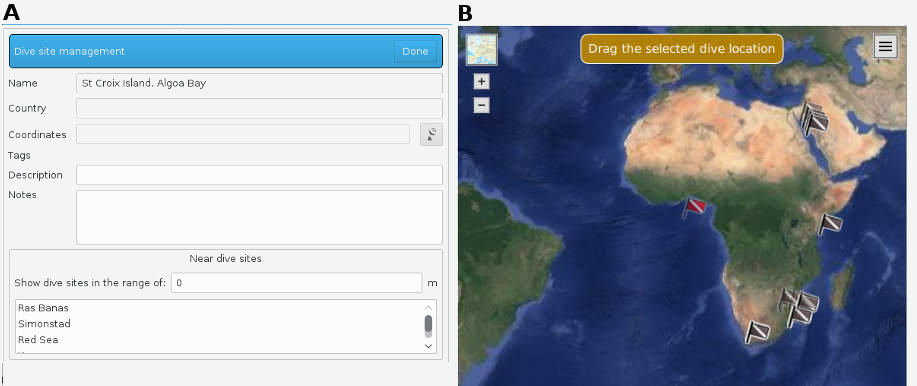The image size is (917, 386).
Task: Click the Country input field
Action: 259,108
